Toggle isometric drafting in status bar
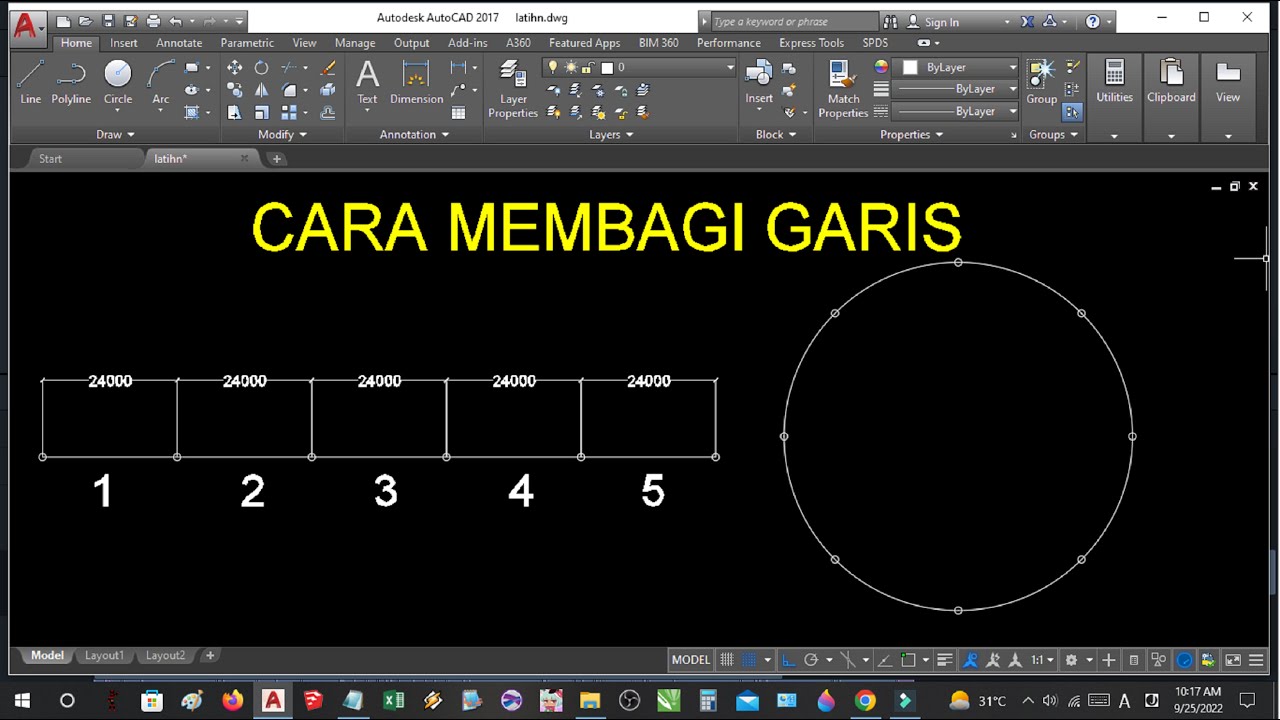 (x=848, y=660)
